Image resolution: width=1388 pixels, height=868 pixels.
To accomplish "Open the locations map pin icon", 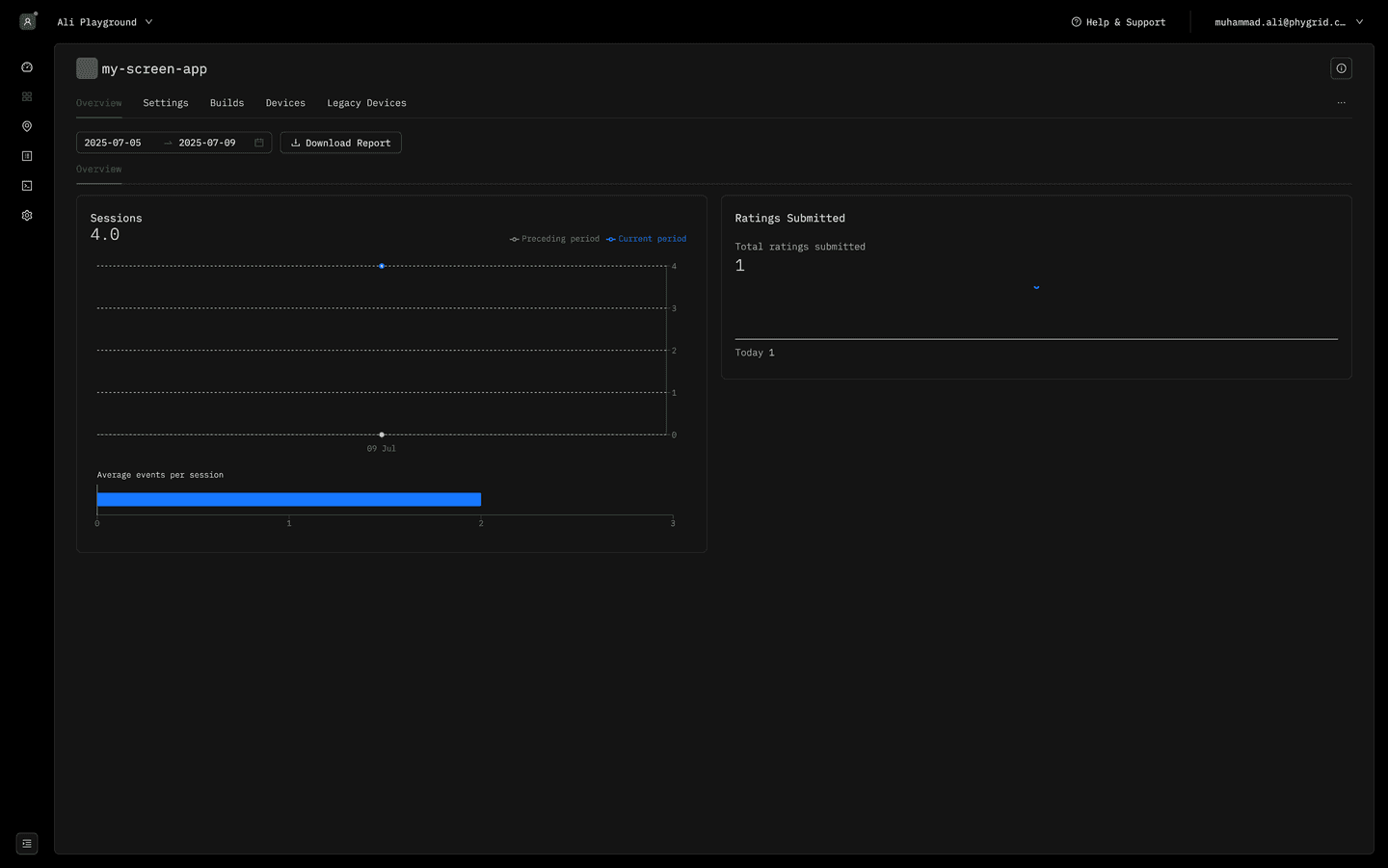I will pos(26,125).
